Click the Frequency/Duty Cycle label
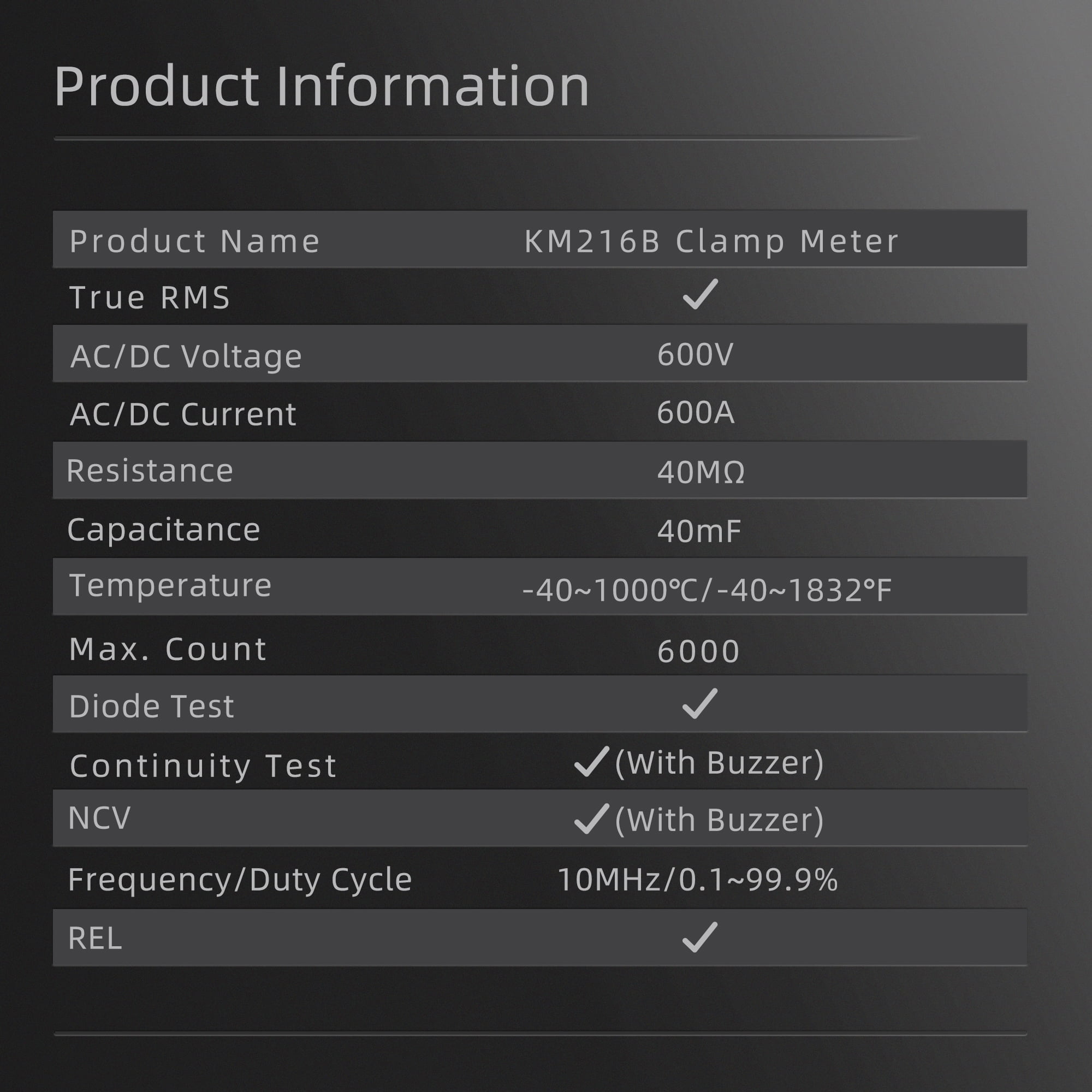1092x1092 pixels. 240,880
